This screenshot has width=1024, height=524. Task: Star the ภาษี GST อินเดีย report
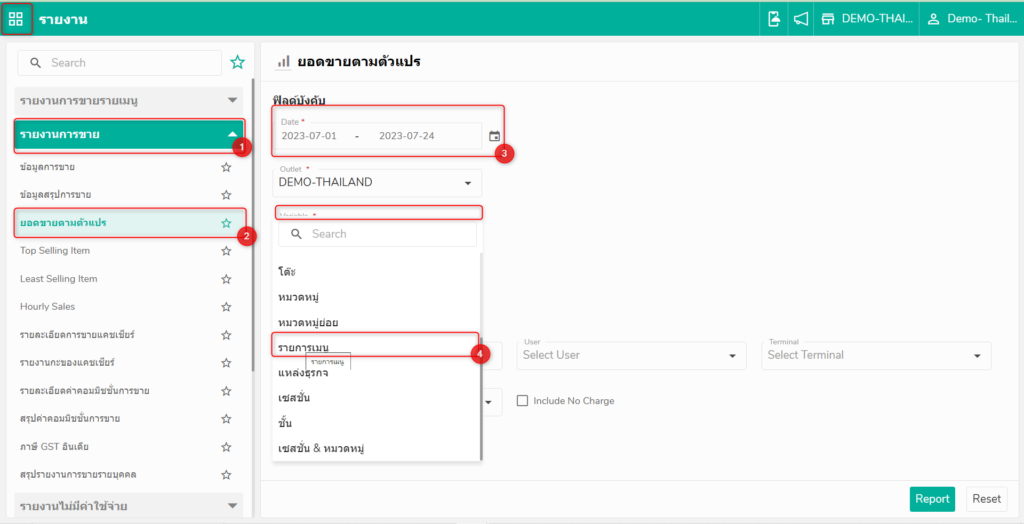[226, 447]
